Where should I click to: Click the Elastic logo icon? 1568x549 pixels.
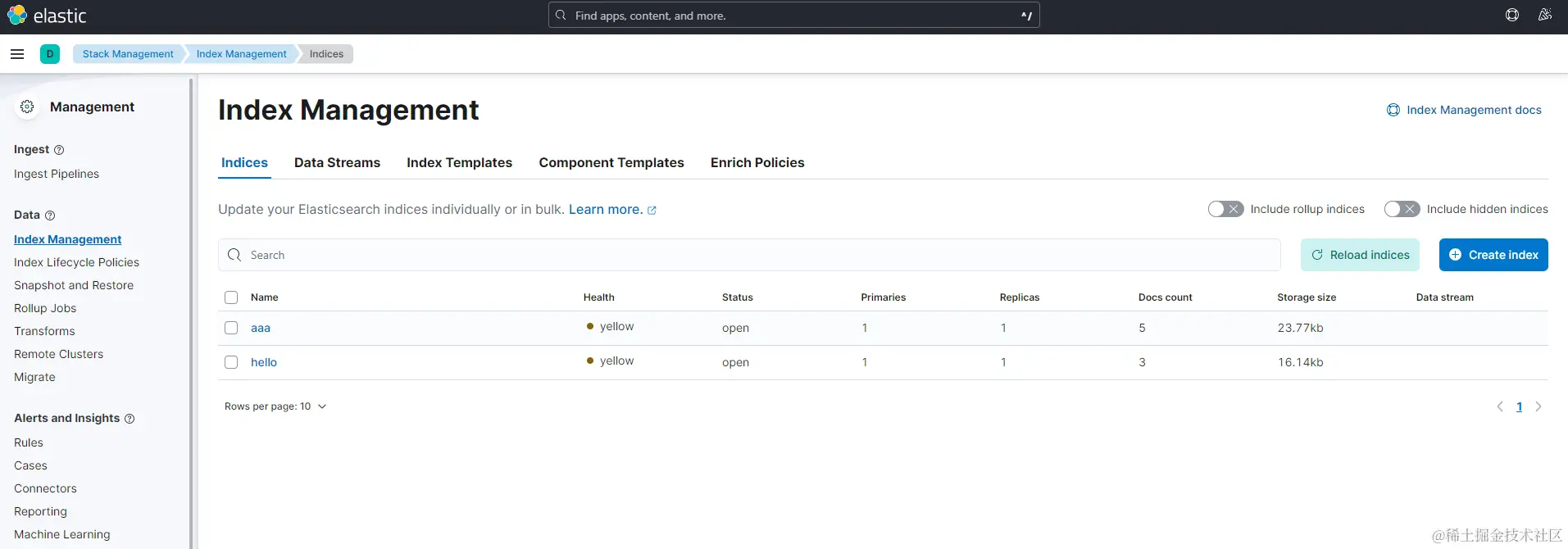point(16,16)
